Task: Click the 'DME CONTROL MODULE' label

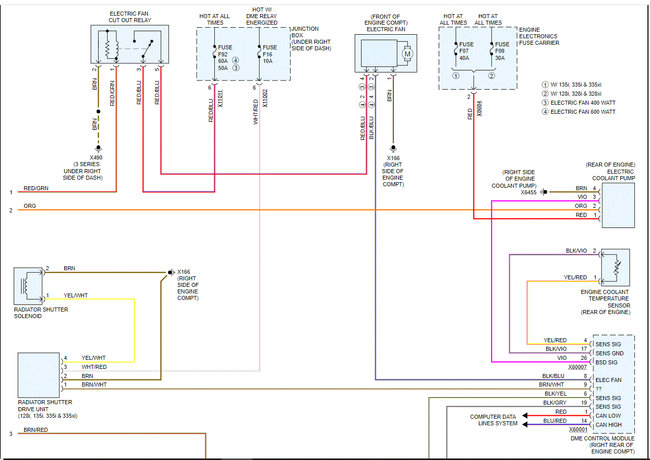Action: (x=602, y=438)
